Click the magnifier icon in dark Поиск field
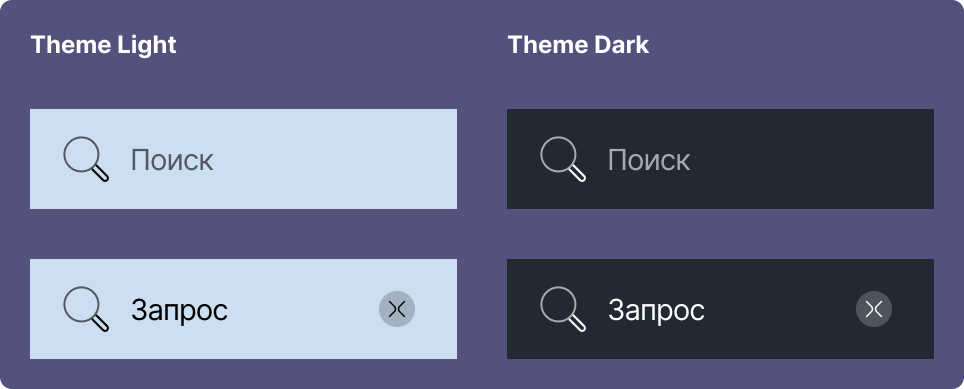964x389 pixels. 563,159
